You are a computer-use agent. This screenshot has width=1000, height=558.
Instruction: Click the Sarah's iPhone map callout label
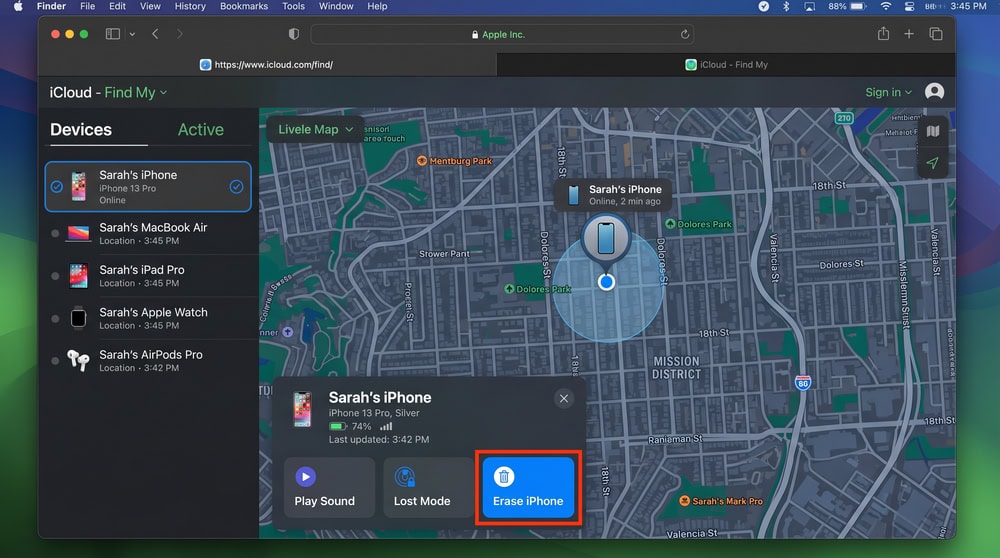tap(613, 195)
